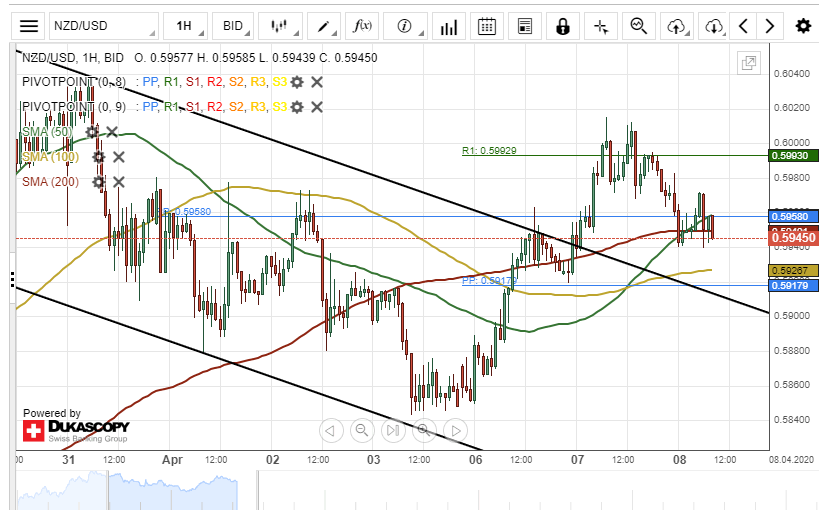This screenshot has height=517, width=823.
Task: Open SMA (100) settings gear
Action: [x=99, y=157]
